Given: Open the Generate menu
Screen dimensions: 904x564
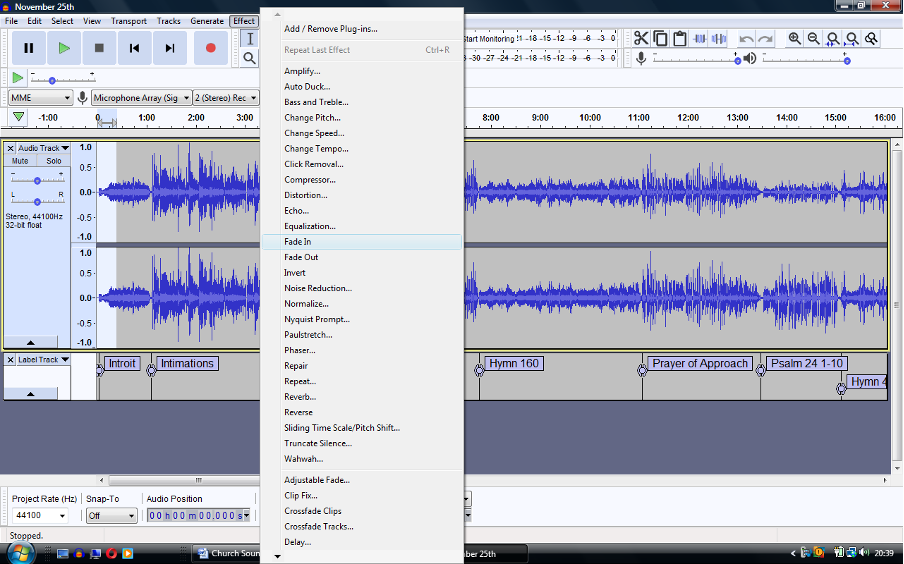Looking at the screenshot, I should click(x=207, y=21).
